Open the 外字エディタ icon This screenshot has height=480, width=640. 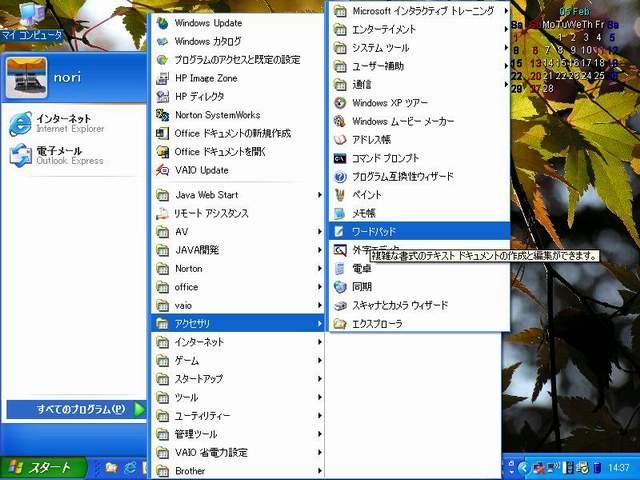(x=340, y=250)
